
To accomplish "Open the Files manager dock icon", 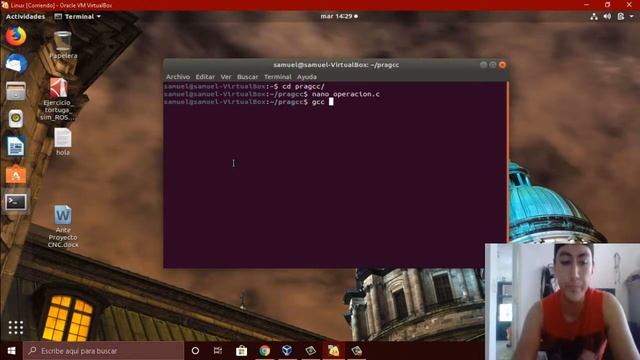I will pyautogui.click(x=16, y=91).
